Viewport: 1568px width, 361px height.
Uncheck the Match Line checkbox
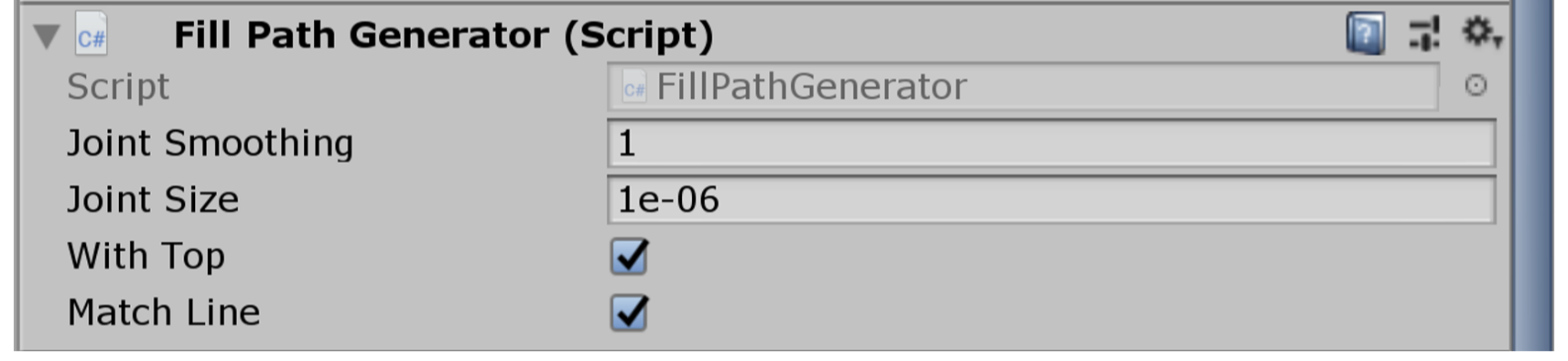(x=629, y=313)
